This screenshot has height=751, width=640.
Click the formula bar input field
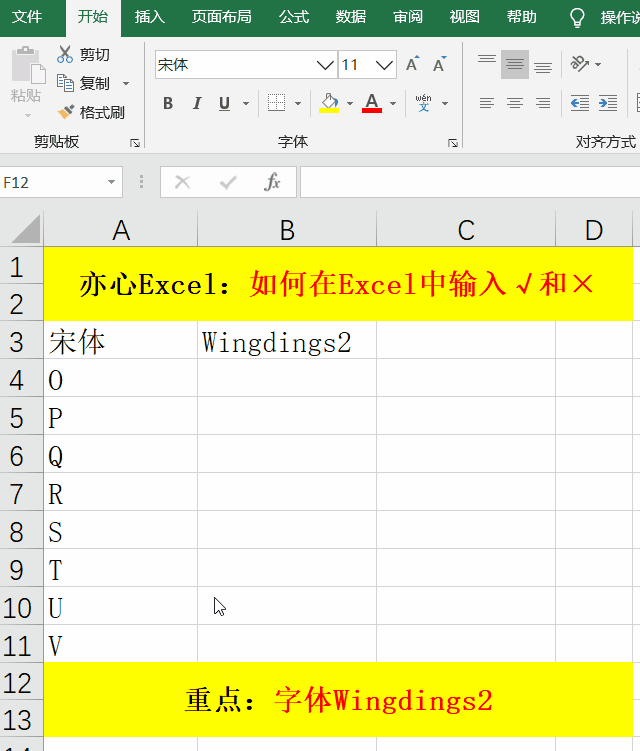[470, 182]
